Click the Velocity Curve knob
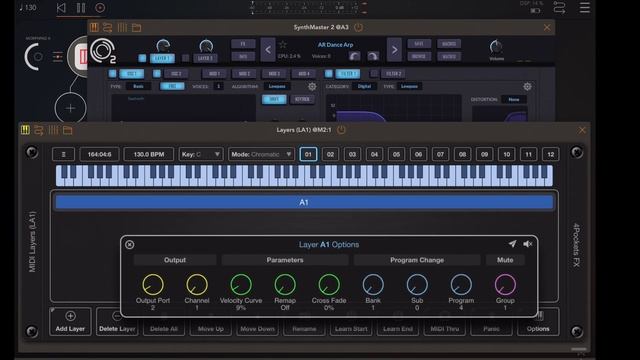 point(241,284)
